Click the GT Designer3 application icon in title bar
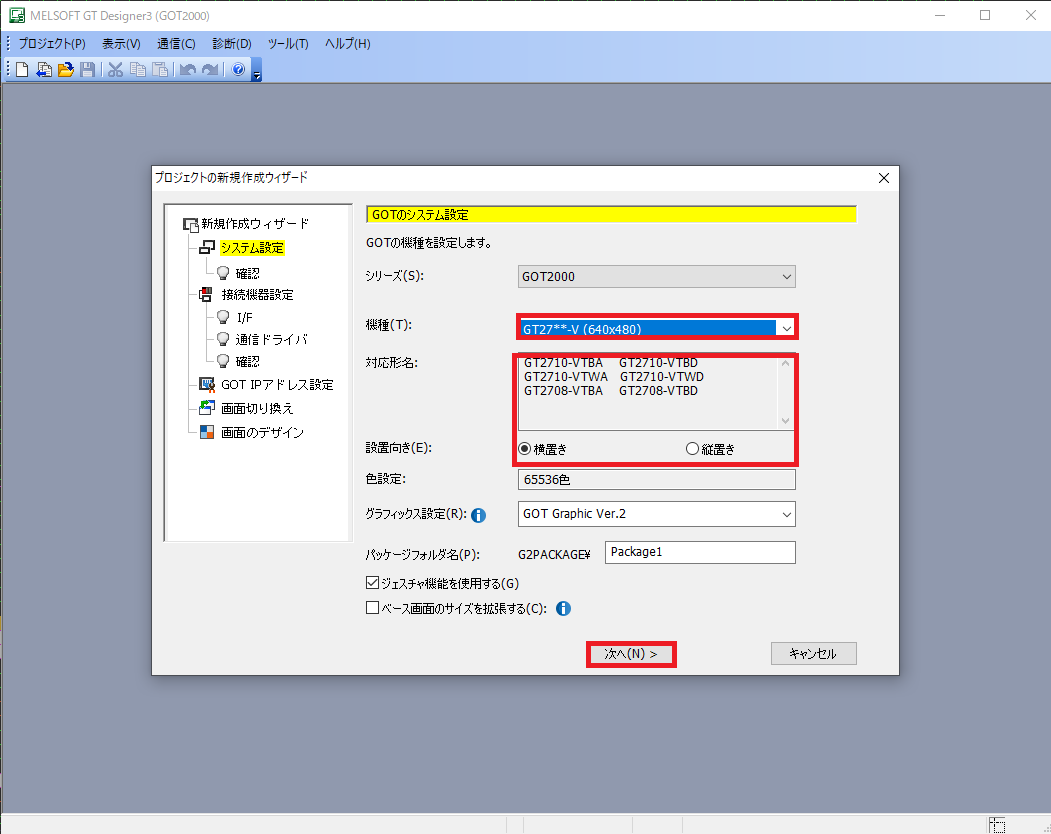This screenshot has height=834, width=1051. [x=16, y=15]
